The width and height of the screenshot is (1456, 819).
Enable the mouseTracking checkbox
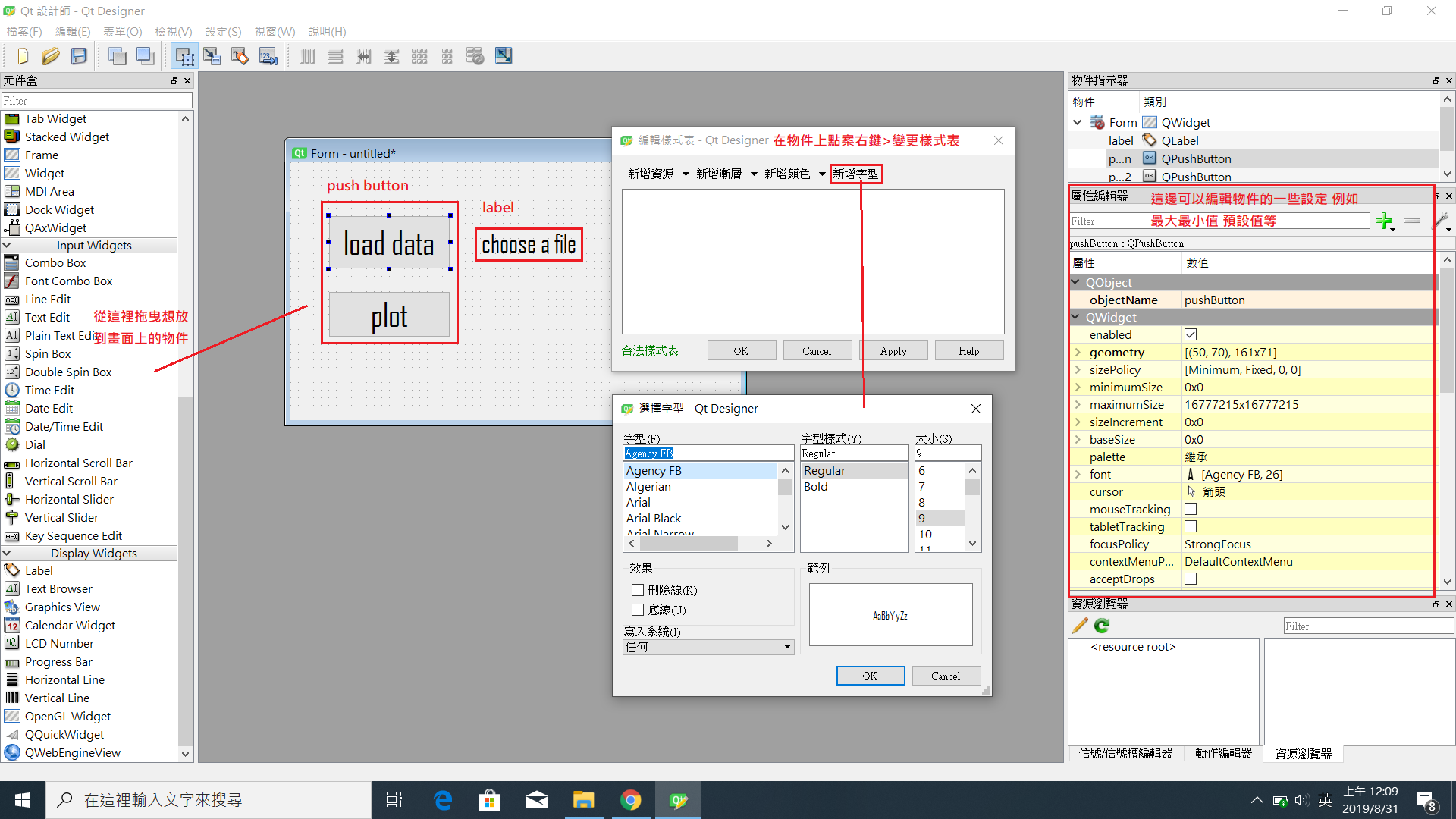[x=1191, y=510]
